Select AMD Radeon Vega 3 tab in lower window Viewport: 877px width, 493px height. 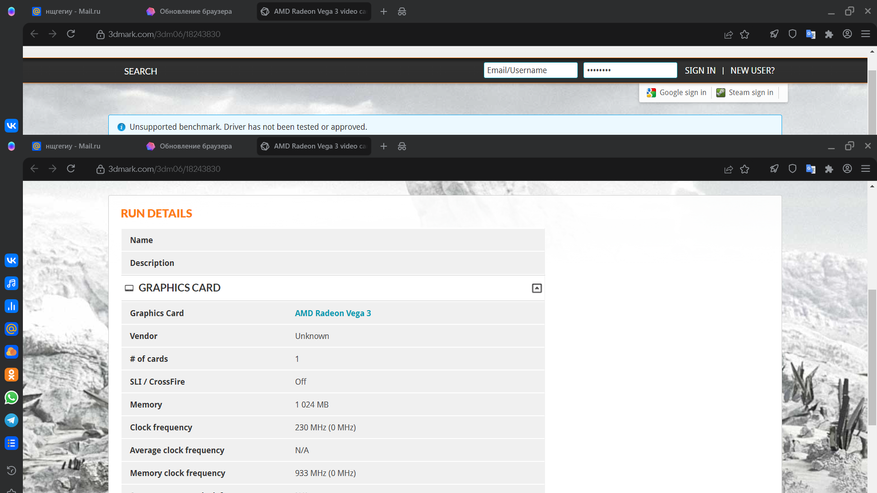[314, 146]
